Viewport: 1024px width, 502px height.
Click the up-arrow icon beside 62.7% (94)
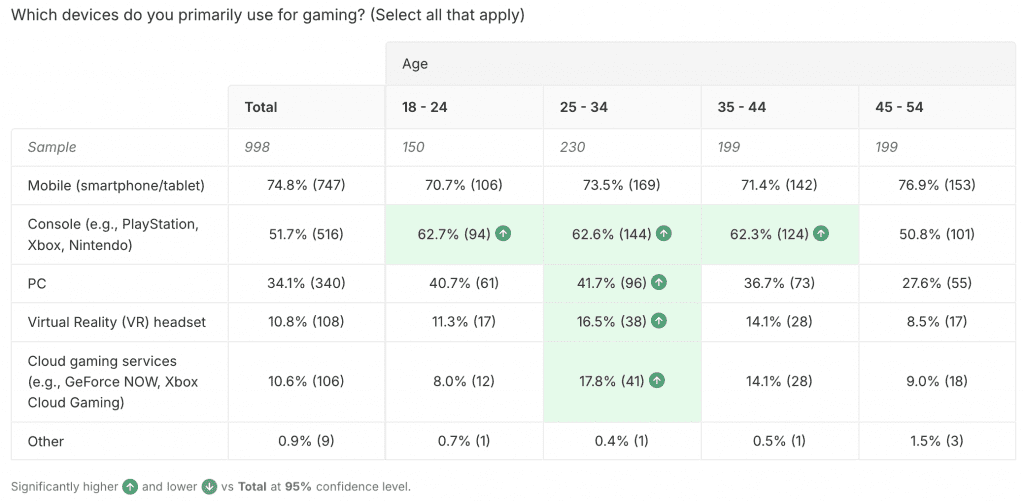503,234
